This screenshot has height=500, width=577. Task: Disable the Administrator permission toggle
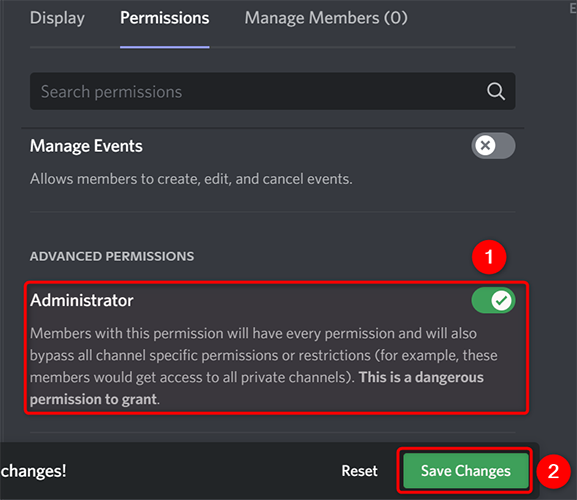click(493, 301)
